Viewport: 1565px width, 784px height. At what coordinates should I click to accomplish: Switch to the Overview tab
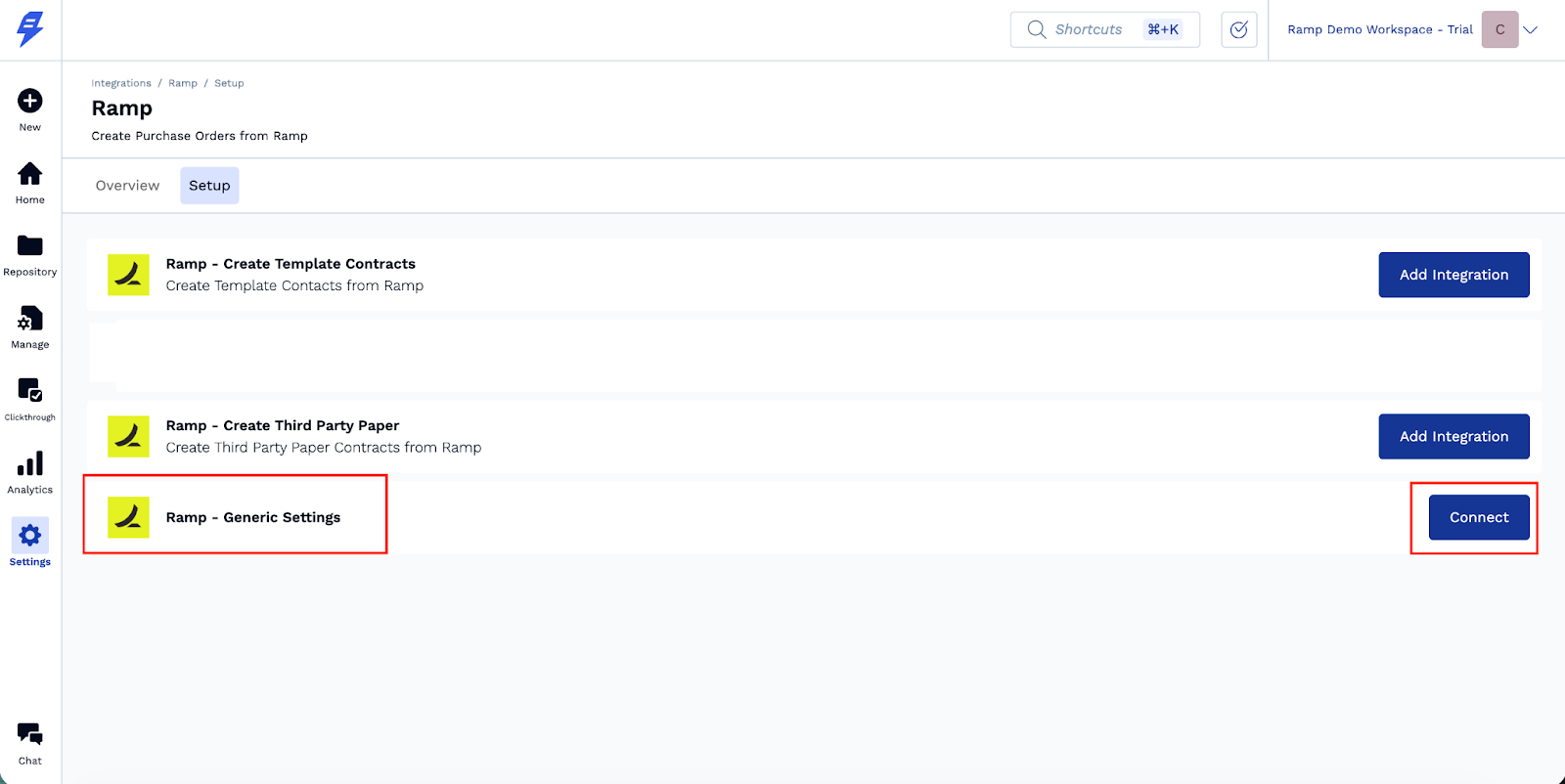pyautogui.click(x=127, y=186)
